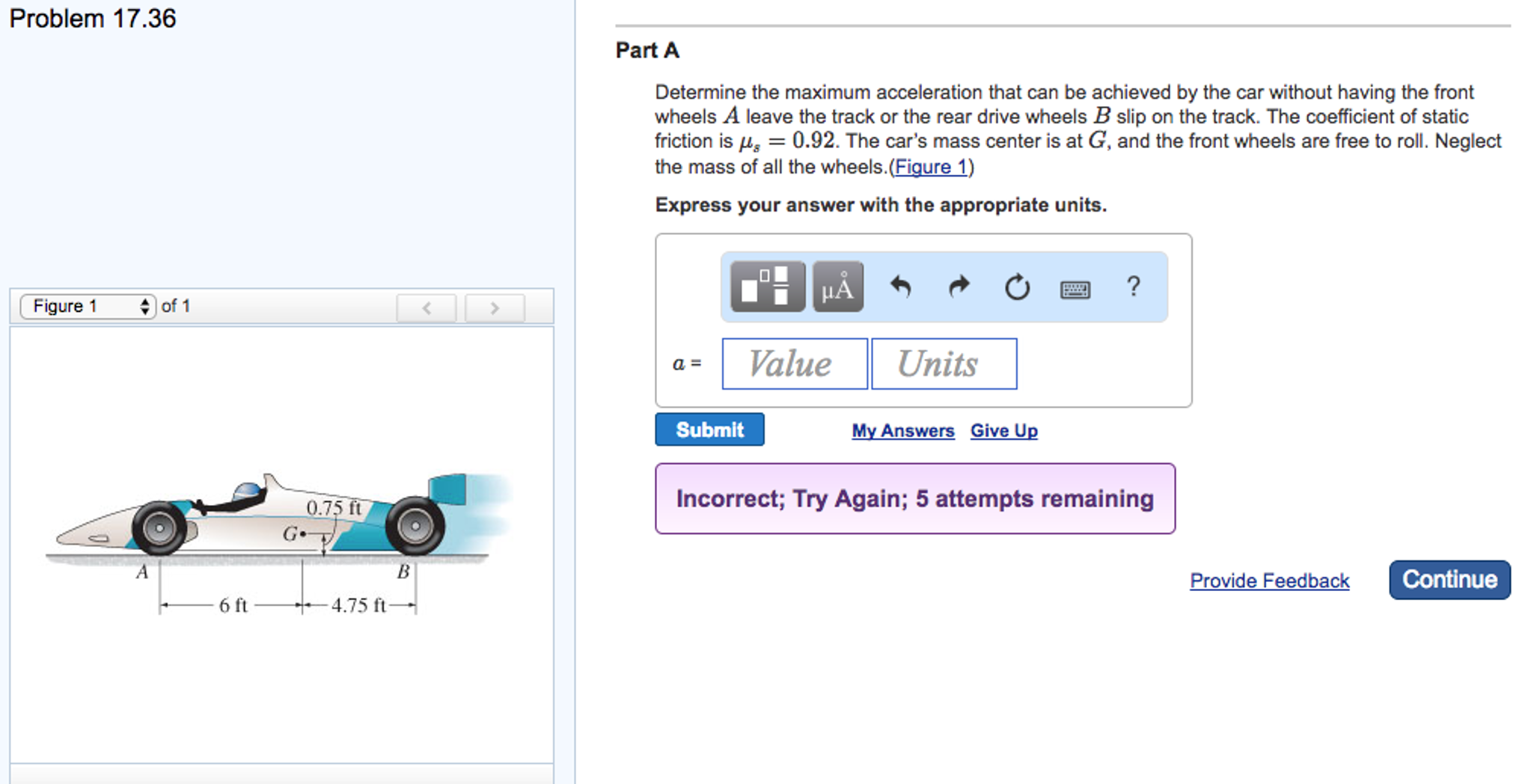This screenshot has width=1531, height=784.
Task: Open My Answers link
Action: 902,430
